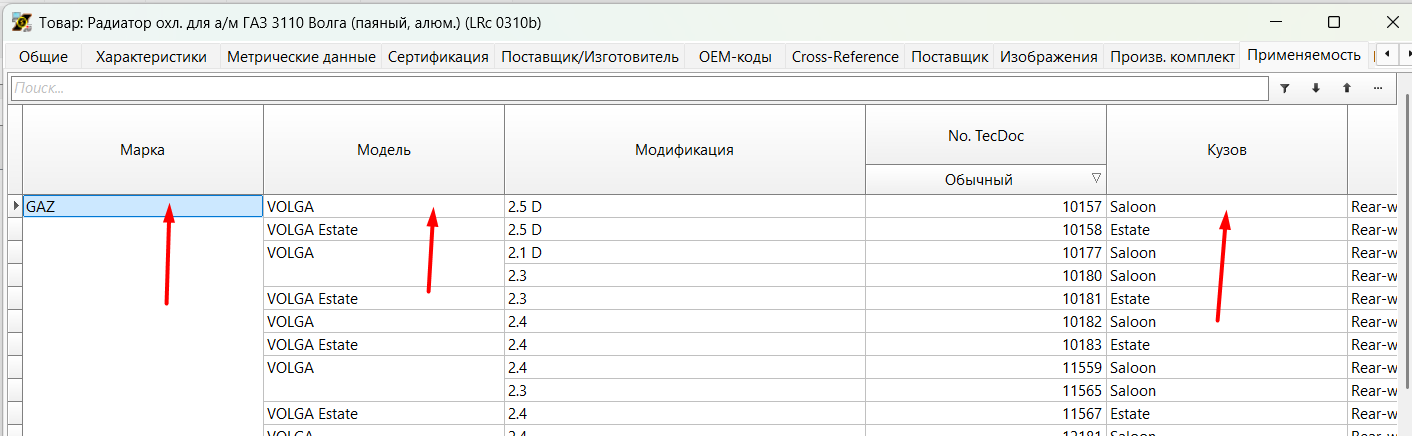Click the filter funnel icon beside search
This screenshot has height=436, width=1412.
[x=1285, y=88]
